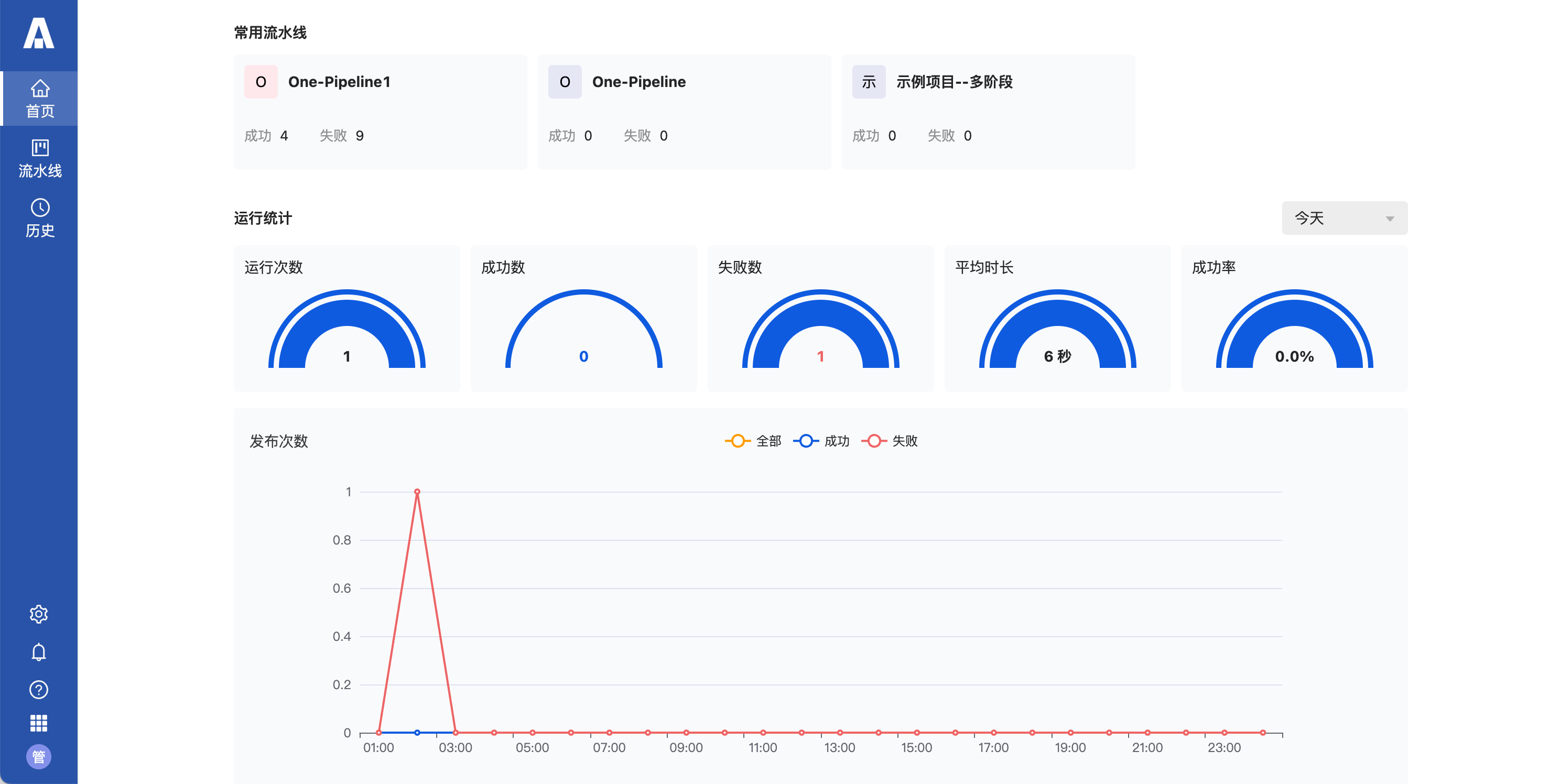Open the 示例项目--多阶段 pipeline card
Screen dimensions: 1560x784
988,112
